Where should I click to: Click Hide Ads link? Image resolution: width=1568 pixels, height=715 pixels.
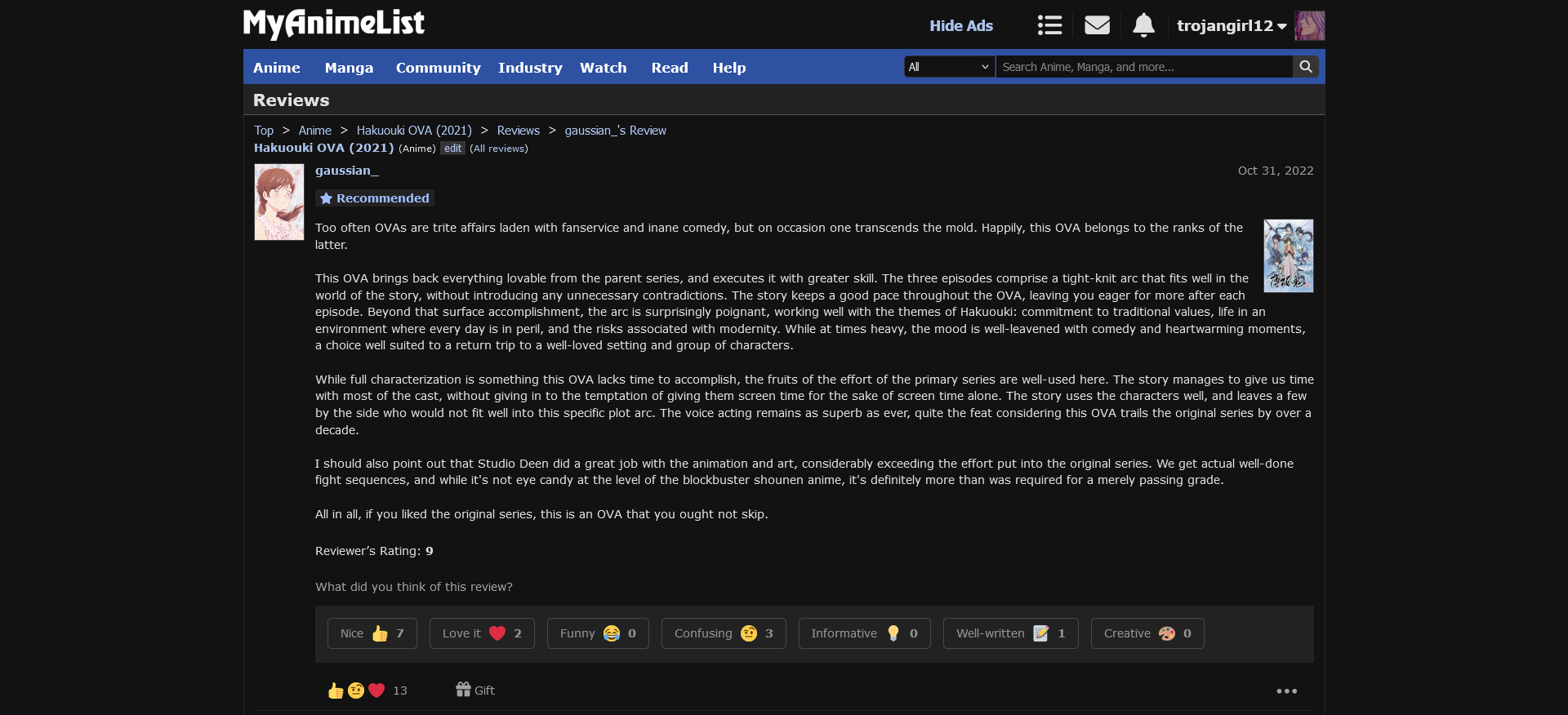[961, 25]
